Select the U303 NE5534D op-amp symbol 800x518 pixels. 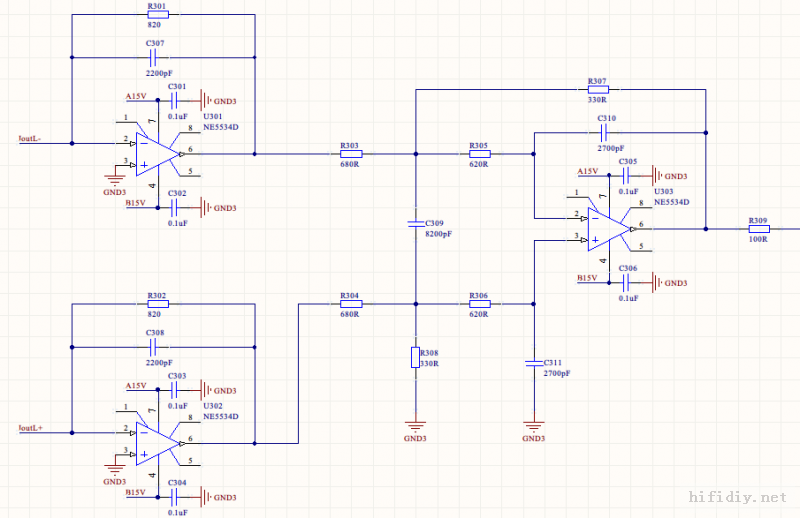point(609,229)
